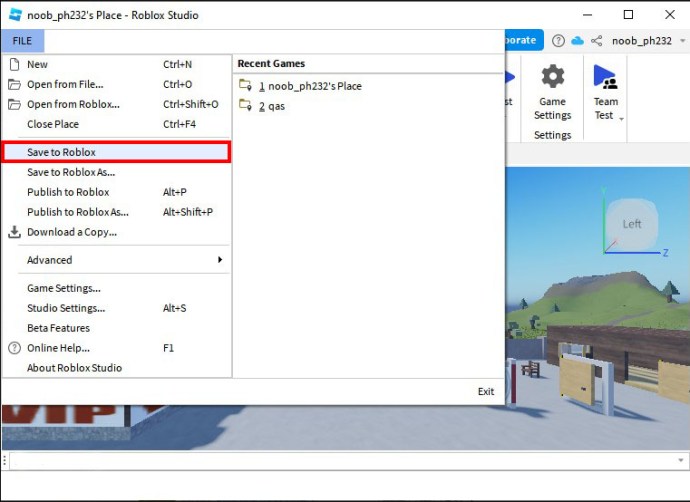Open About Roblox Studio
The height and width of the screenshot is (502, 690).
pyautogui.click(x=116, y=368)
